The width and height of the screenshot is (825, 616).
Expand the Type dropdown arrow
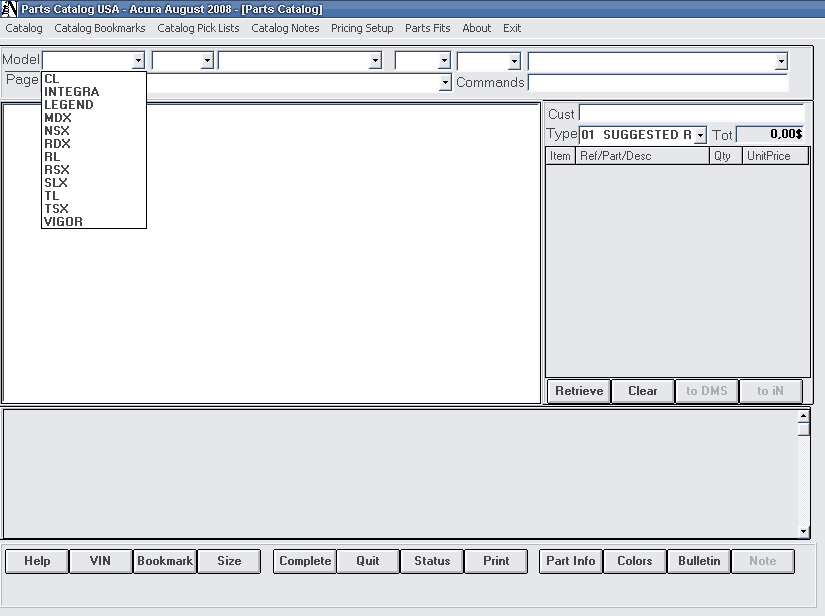click(x=700, y=135)
